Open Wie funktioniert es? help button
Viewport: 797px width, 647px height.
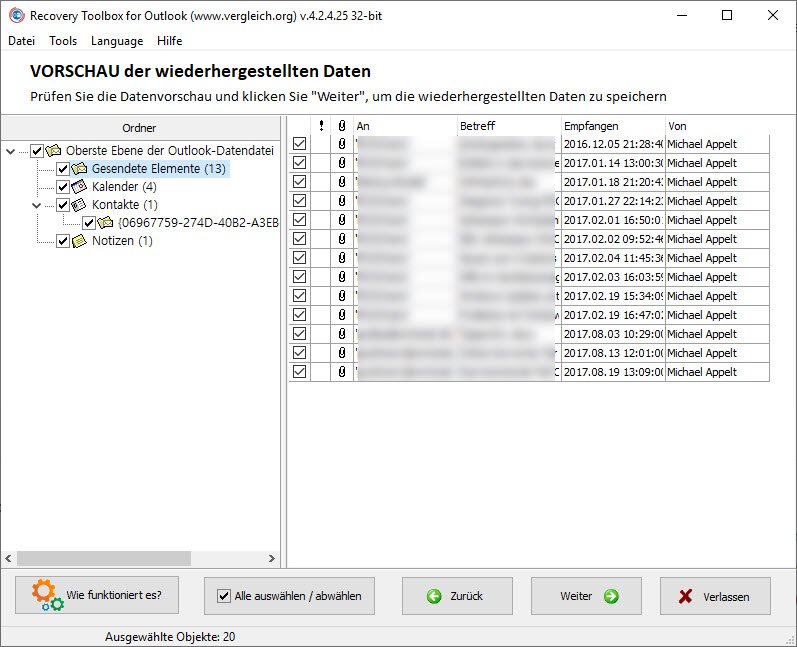97,595
